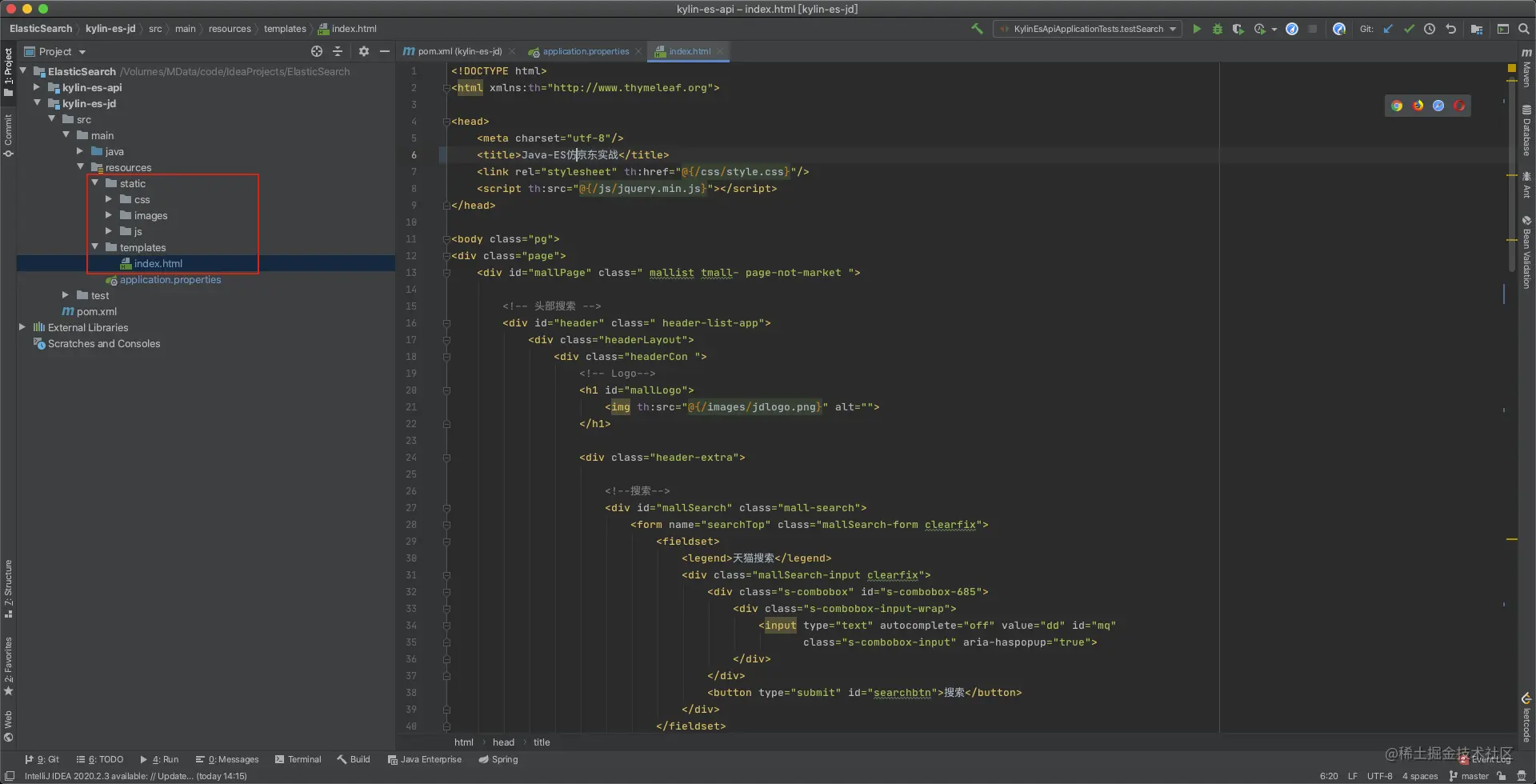Image resolution: width=1536 pixels, height=784 pixels.
Task: Expand the java folder
Action: point(80,151)
